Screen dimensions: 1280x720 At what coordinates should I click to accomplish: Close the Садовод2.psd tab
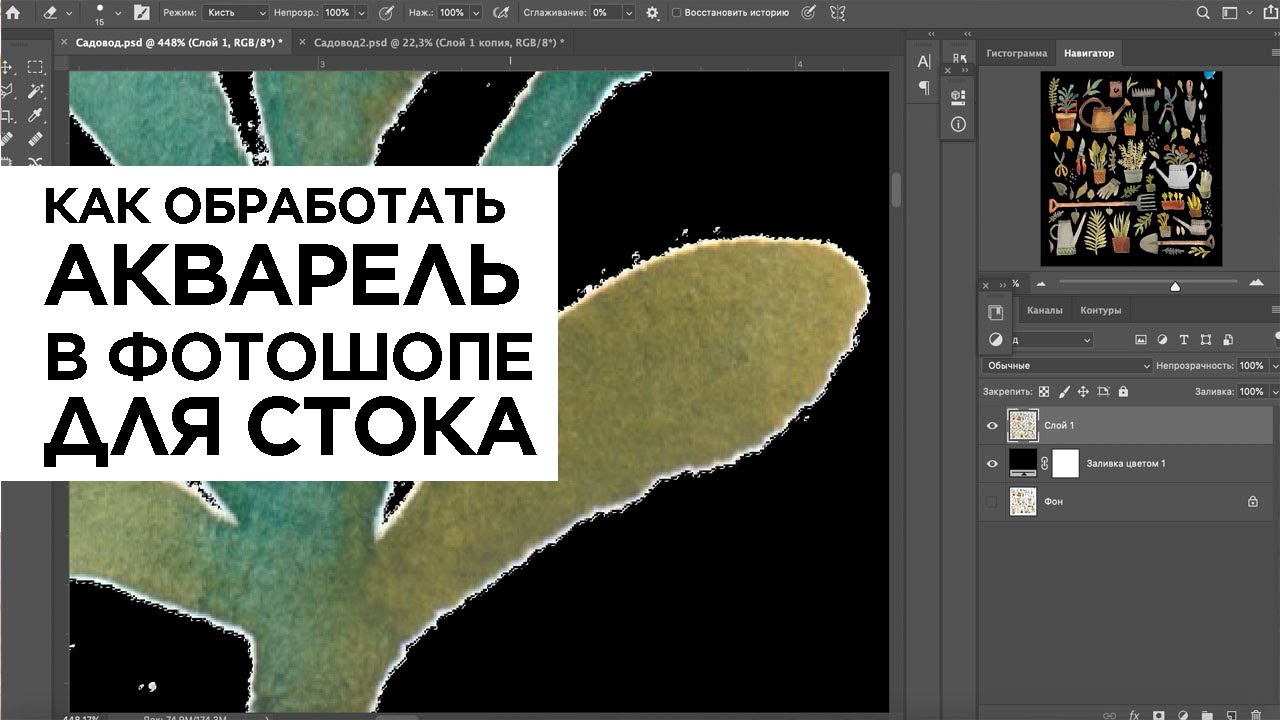coord(302,43)
